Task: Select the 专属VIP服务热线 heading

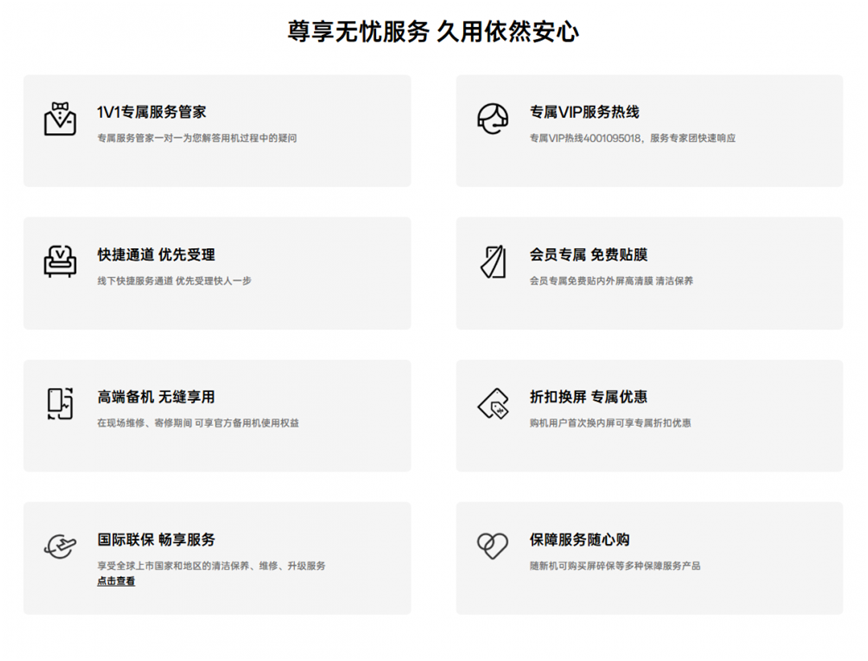Action: click(x=585, y=112)
